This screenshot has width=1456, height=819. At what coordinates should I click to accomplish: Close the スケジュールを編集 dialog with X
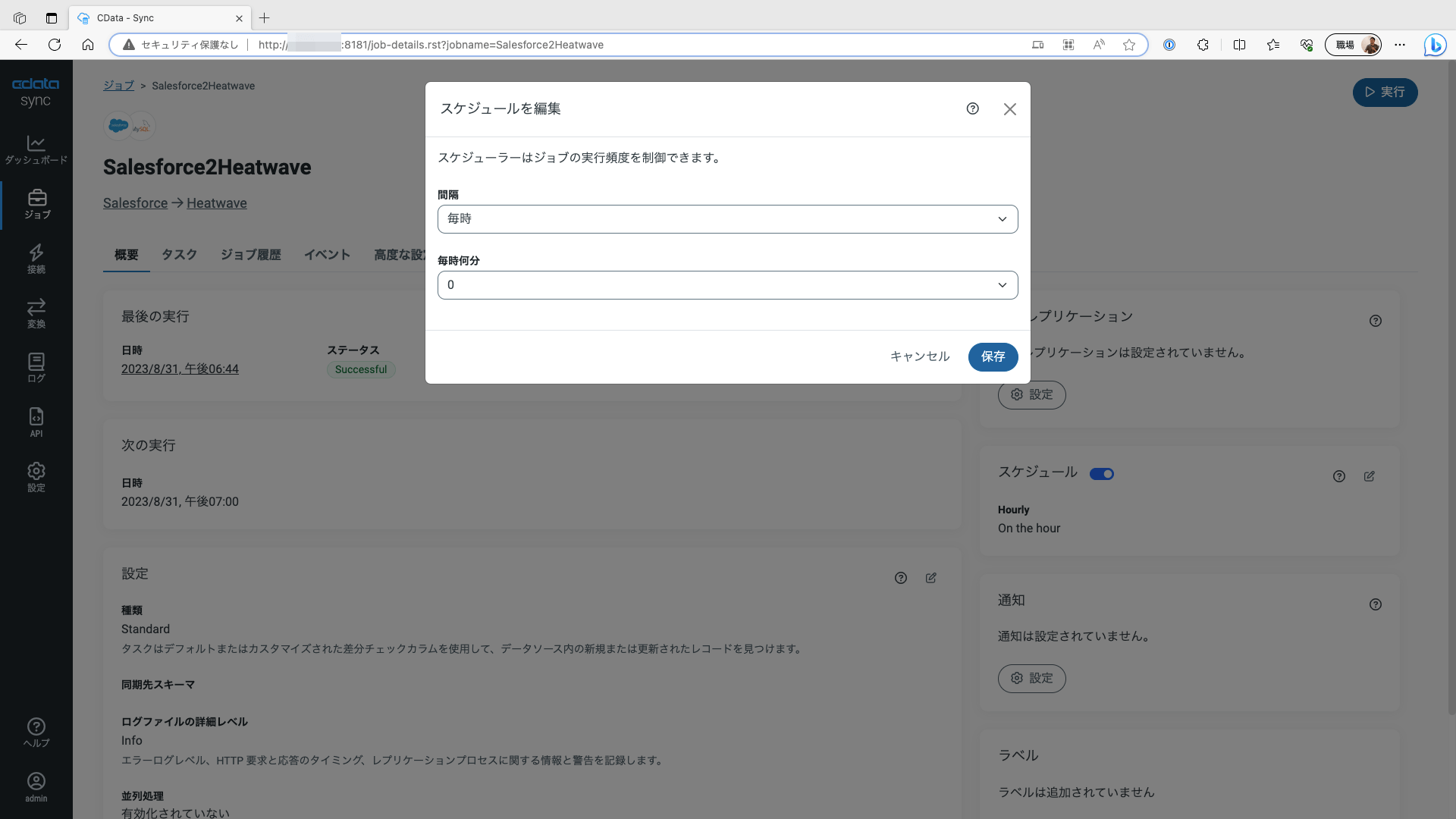(x=1009, y=109)
